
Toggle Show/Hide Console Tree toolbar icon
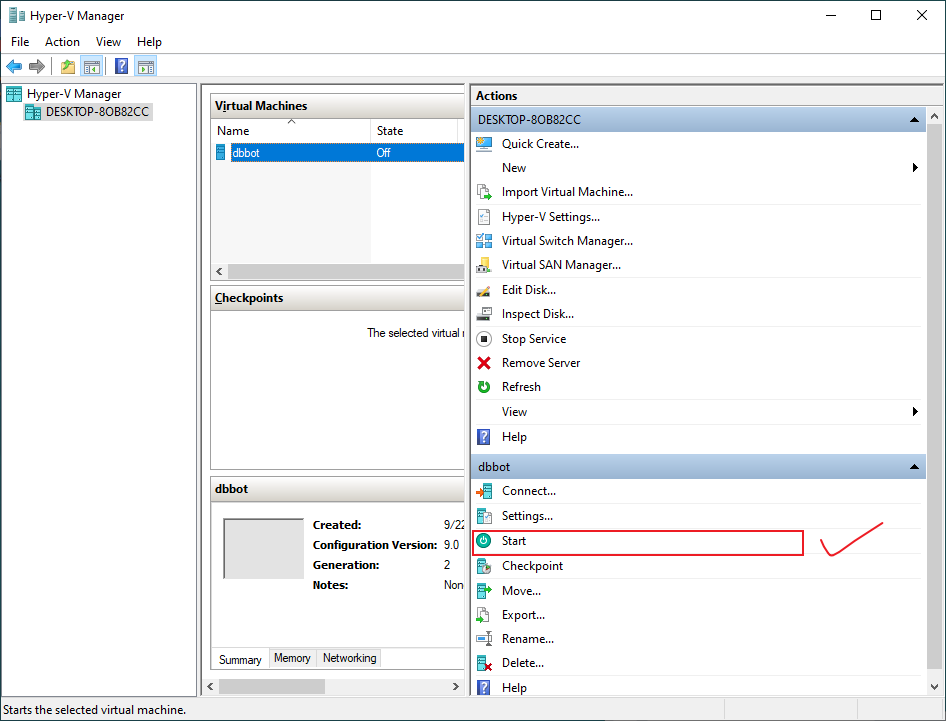click(x=92, y=66)
